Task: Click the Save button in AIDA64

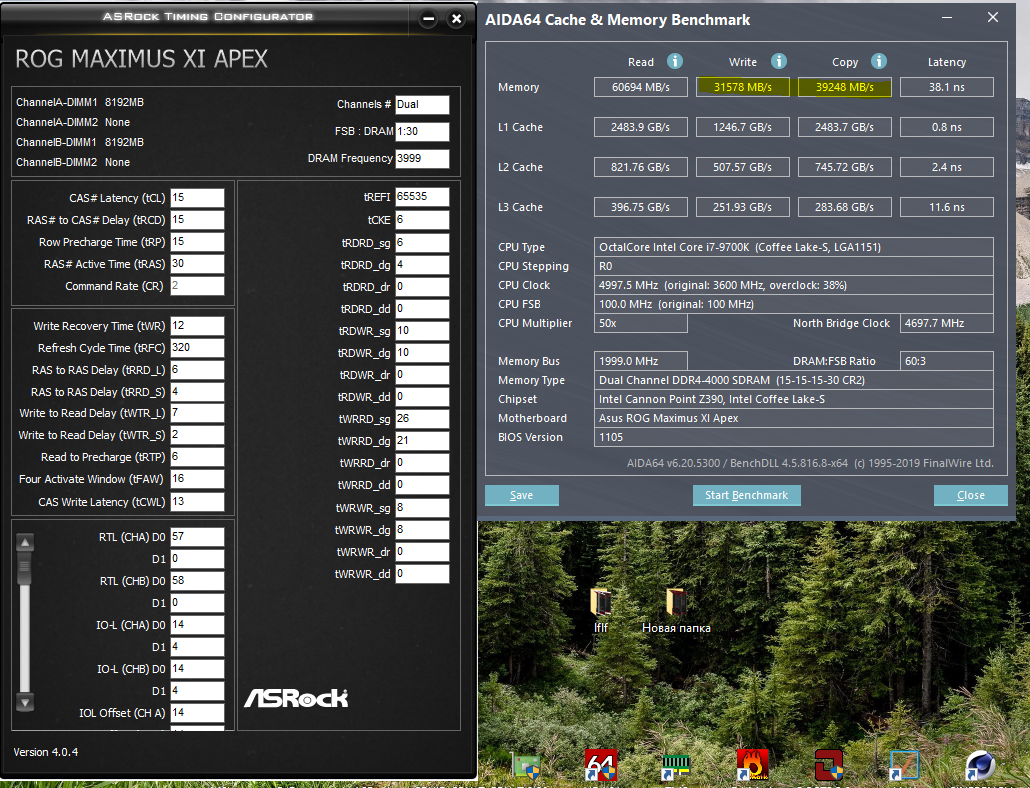Action: [522, 495]
